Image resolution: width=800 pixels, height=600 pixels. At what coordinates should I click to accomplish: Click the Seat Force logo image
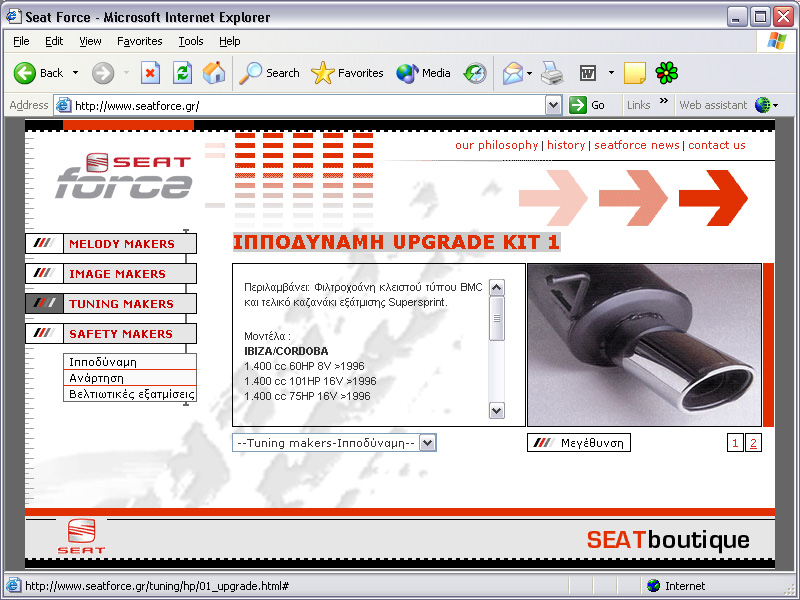(x=123, y=176)
